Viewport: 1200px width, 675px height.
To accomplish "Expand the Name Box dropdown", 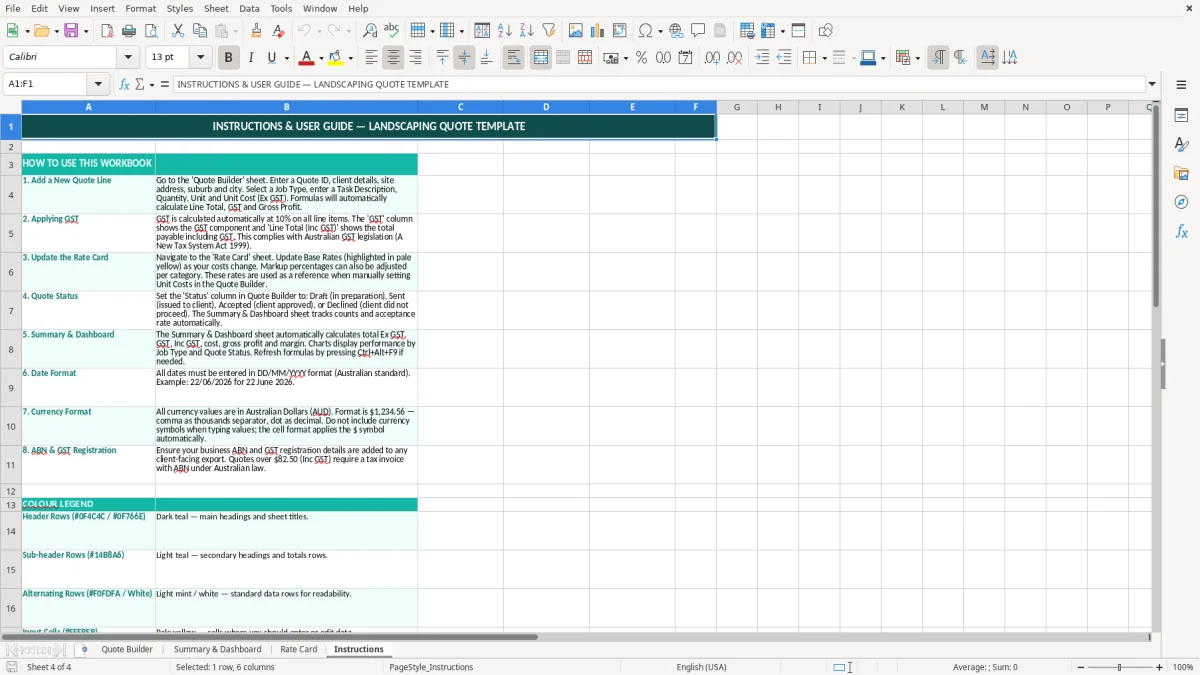I will 98,84.
